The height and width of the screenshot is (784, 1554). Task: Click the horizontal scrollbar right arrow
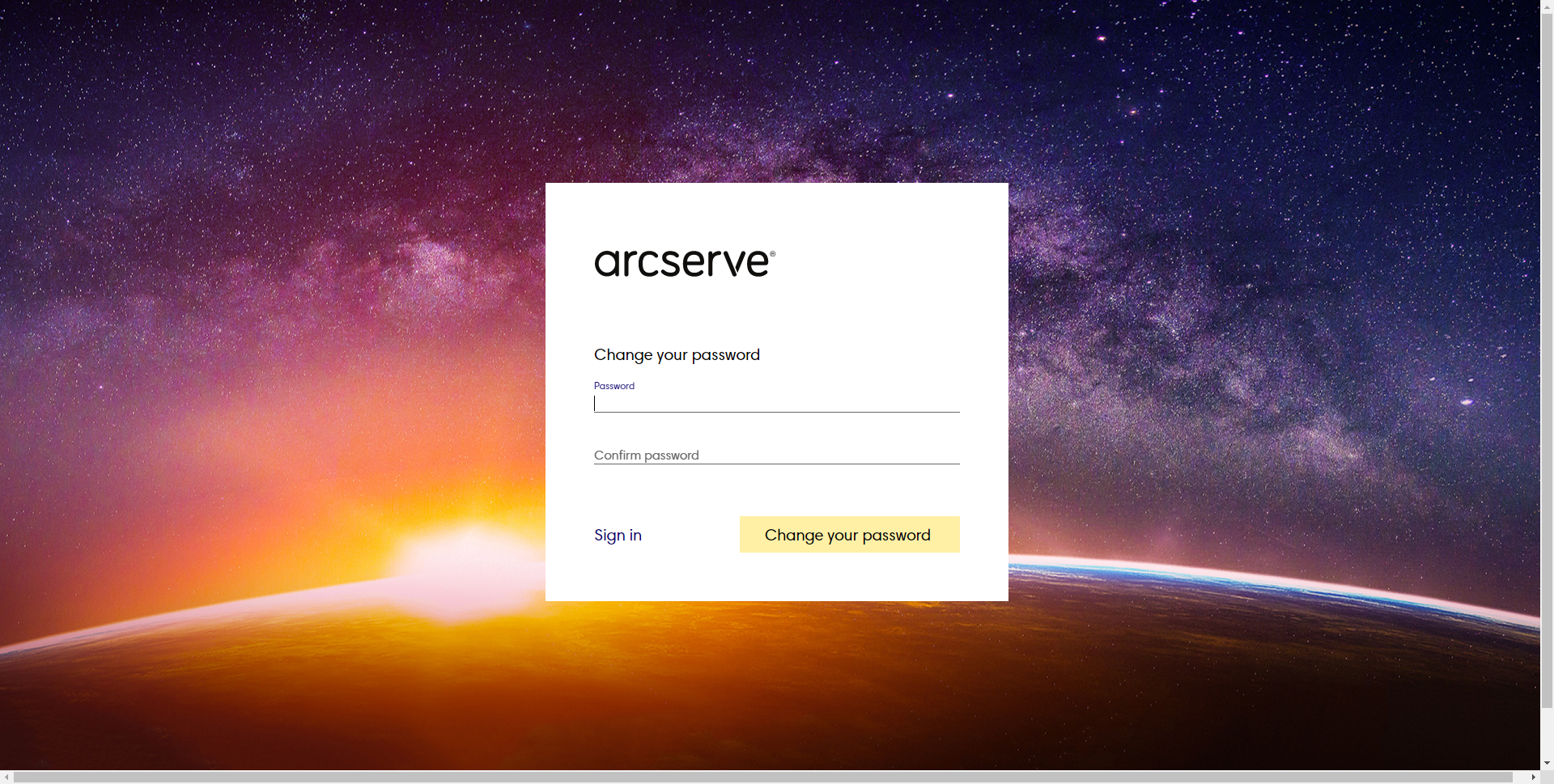1533,778
